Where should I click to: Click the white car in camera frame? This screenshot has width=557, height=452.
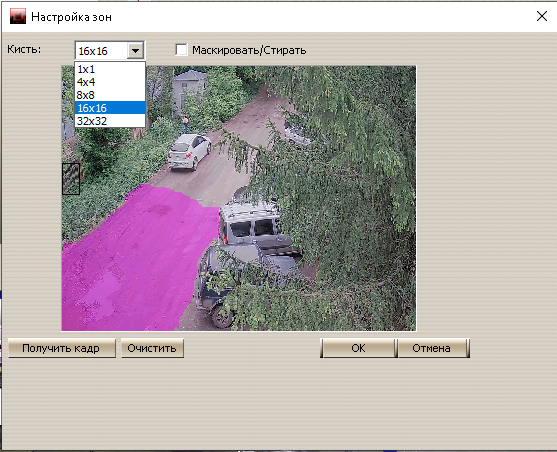click(189, 152)
